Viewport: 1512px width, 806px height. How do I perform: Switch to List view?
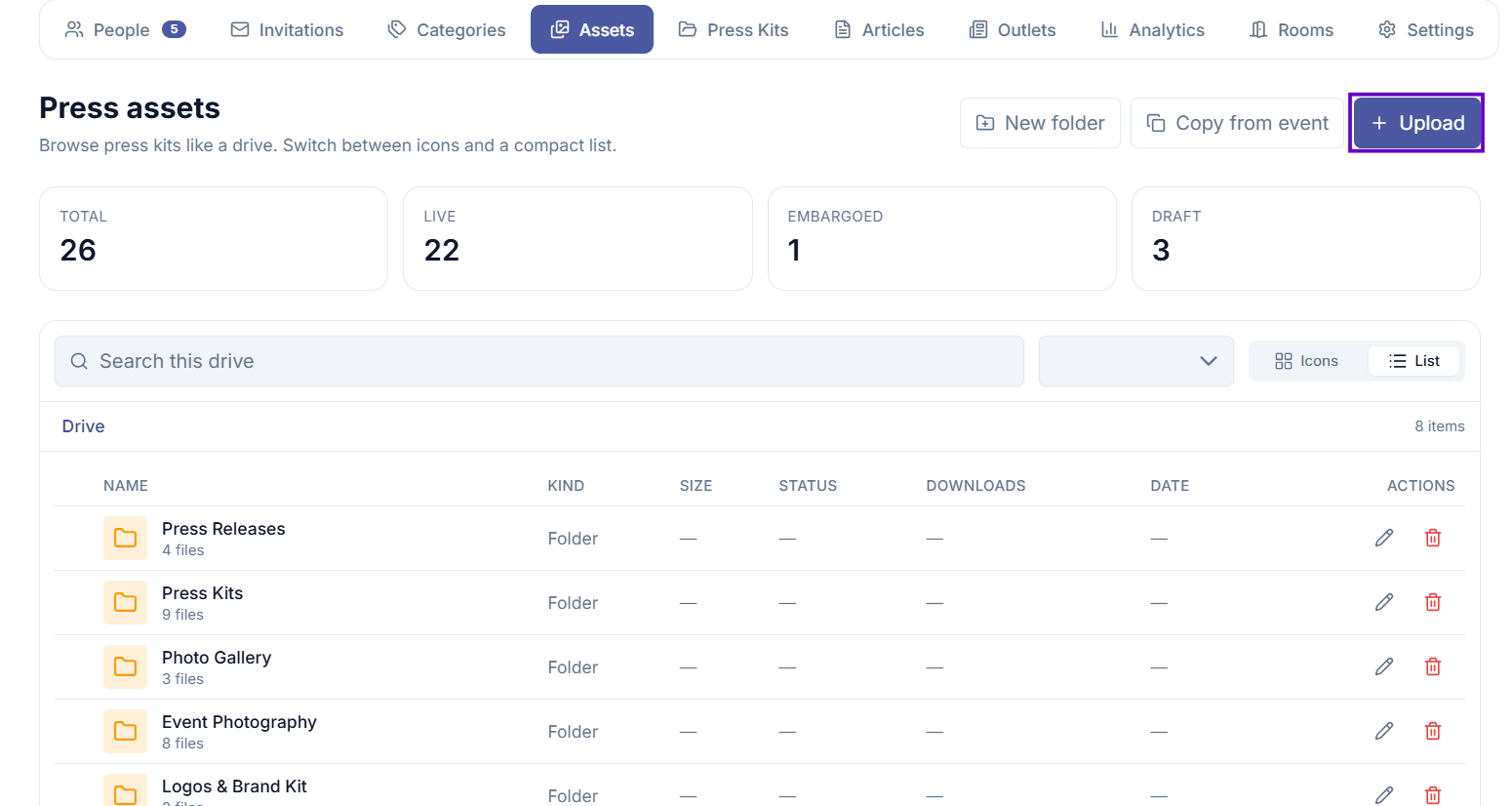(x=1413, y=361)
